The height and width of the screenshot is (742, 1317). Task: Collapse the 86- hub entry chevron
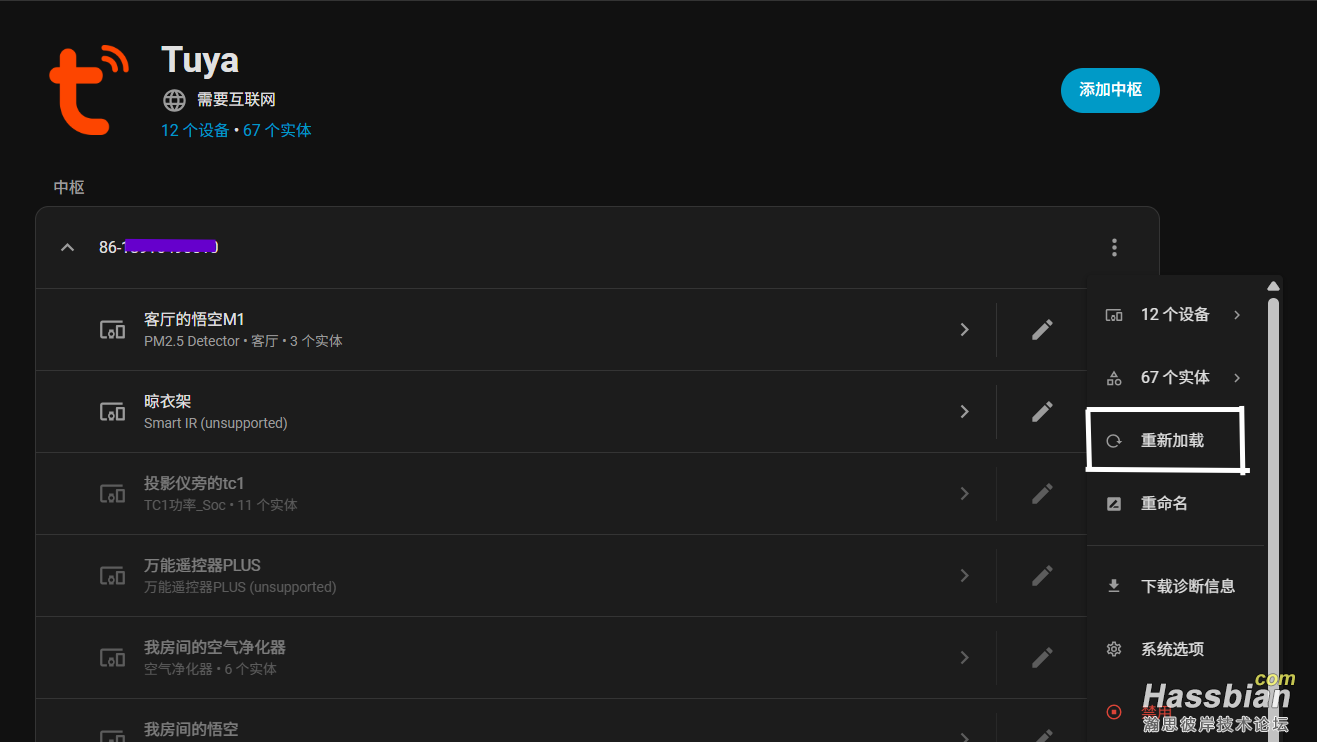67,247
